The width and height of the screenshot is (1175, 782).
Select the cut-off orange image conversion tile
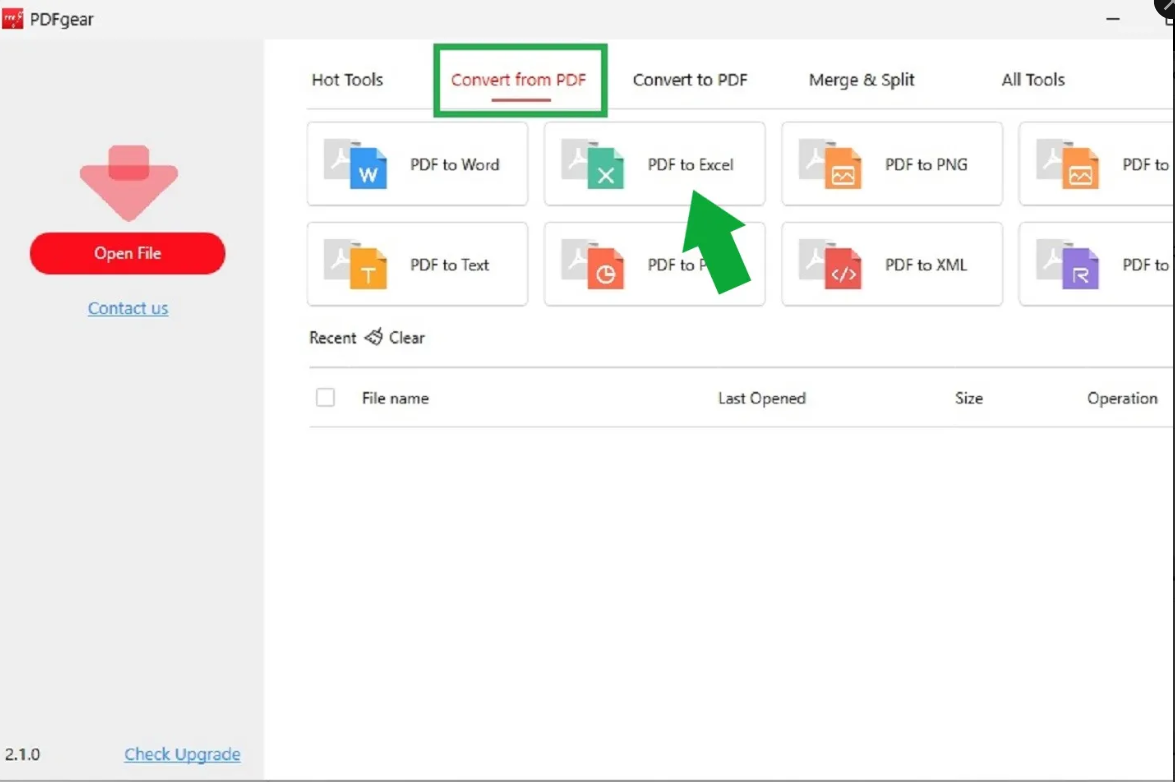click(1097, 164)
